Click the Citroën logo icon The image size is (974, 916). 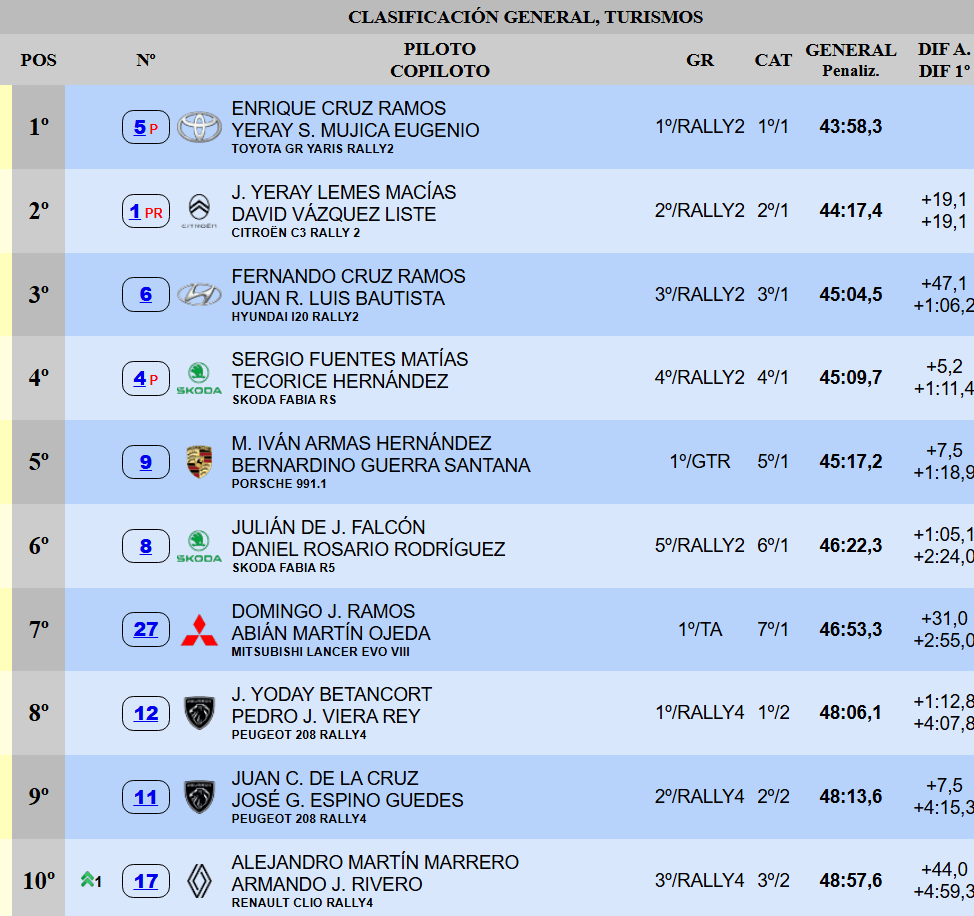point(199,211)
